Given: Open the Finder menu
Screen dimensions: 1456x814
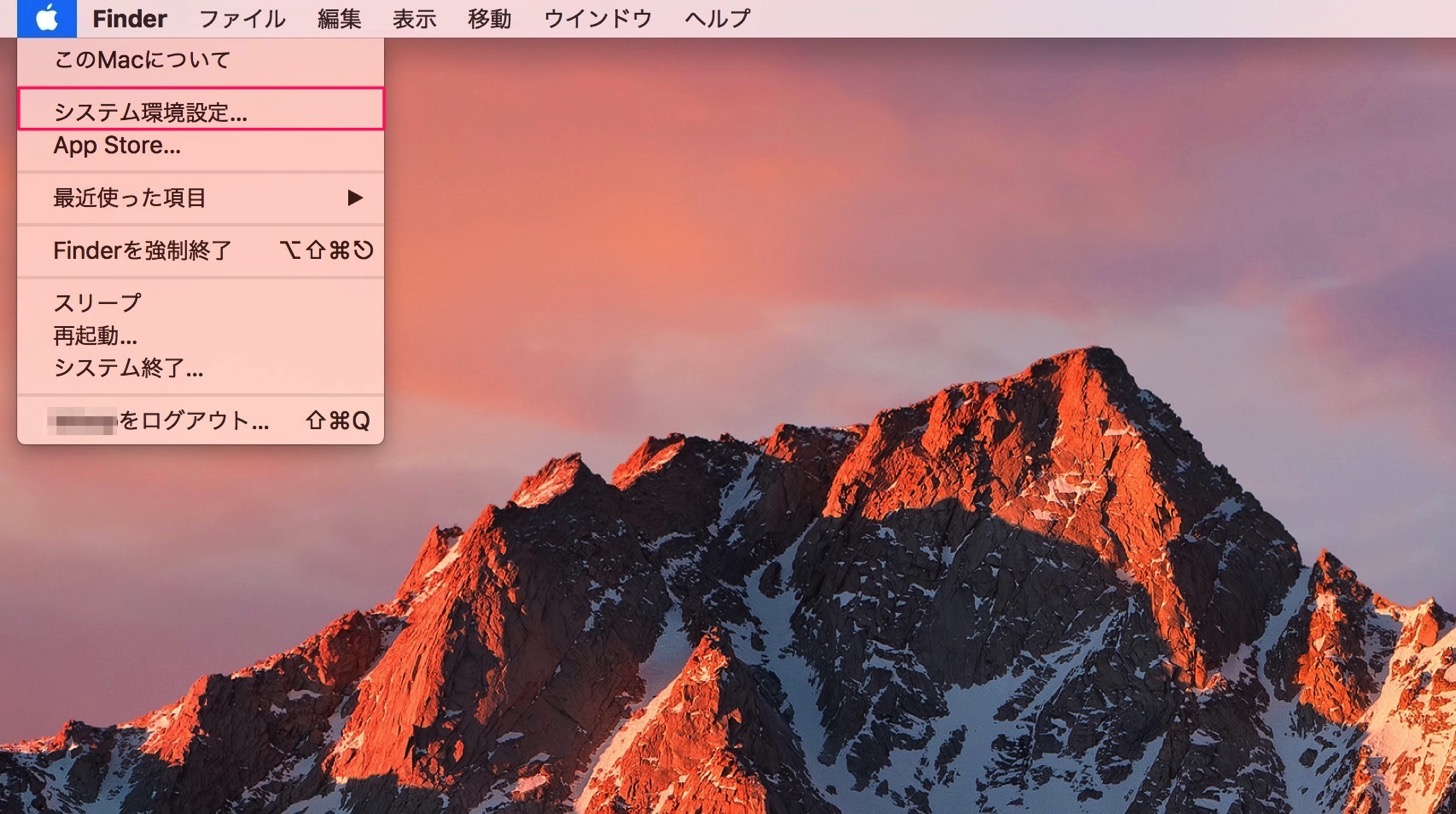Looking at the screenshot, I should (x=130, y=18).
